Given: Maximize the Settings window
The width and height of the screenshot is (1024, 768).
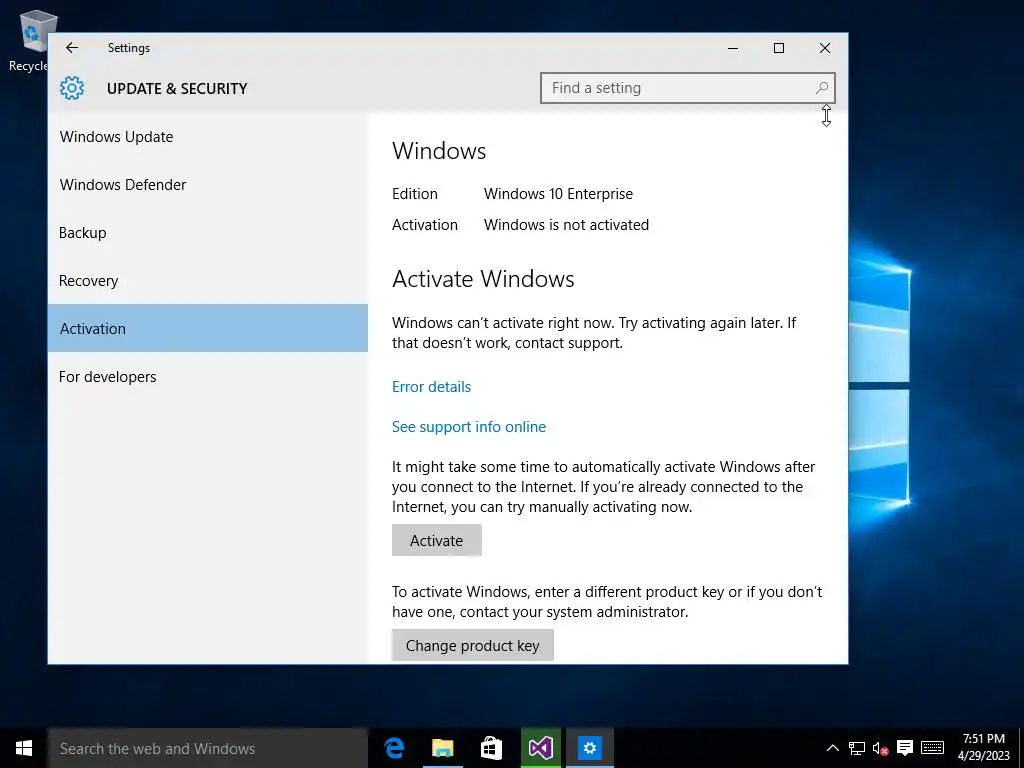Looking at the screenshot, I should [x=778, y=48].
